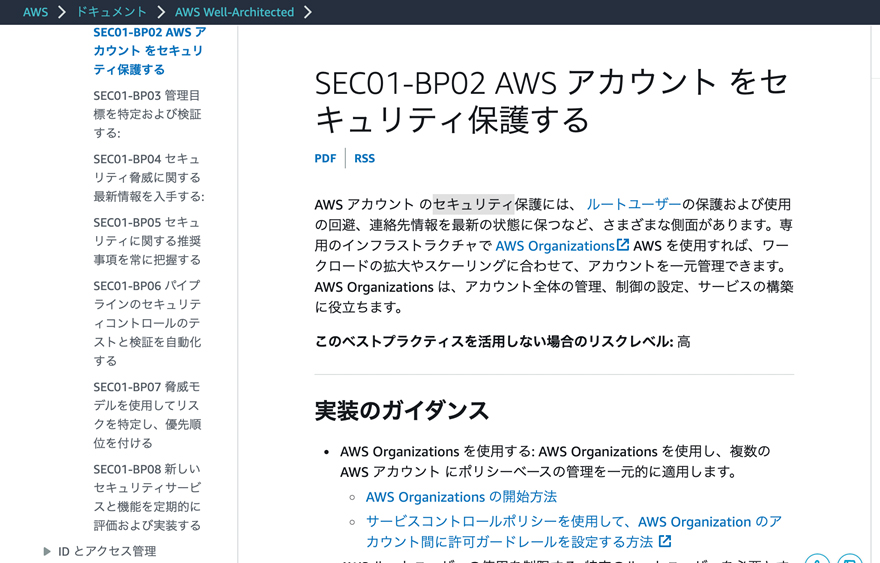This screenshot has width=880, height=563.
Task: Expand the ID とアクセス管理 section triangle
Action: tap(47, 551)
